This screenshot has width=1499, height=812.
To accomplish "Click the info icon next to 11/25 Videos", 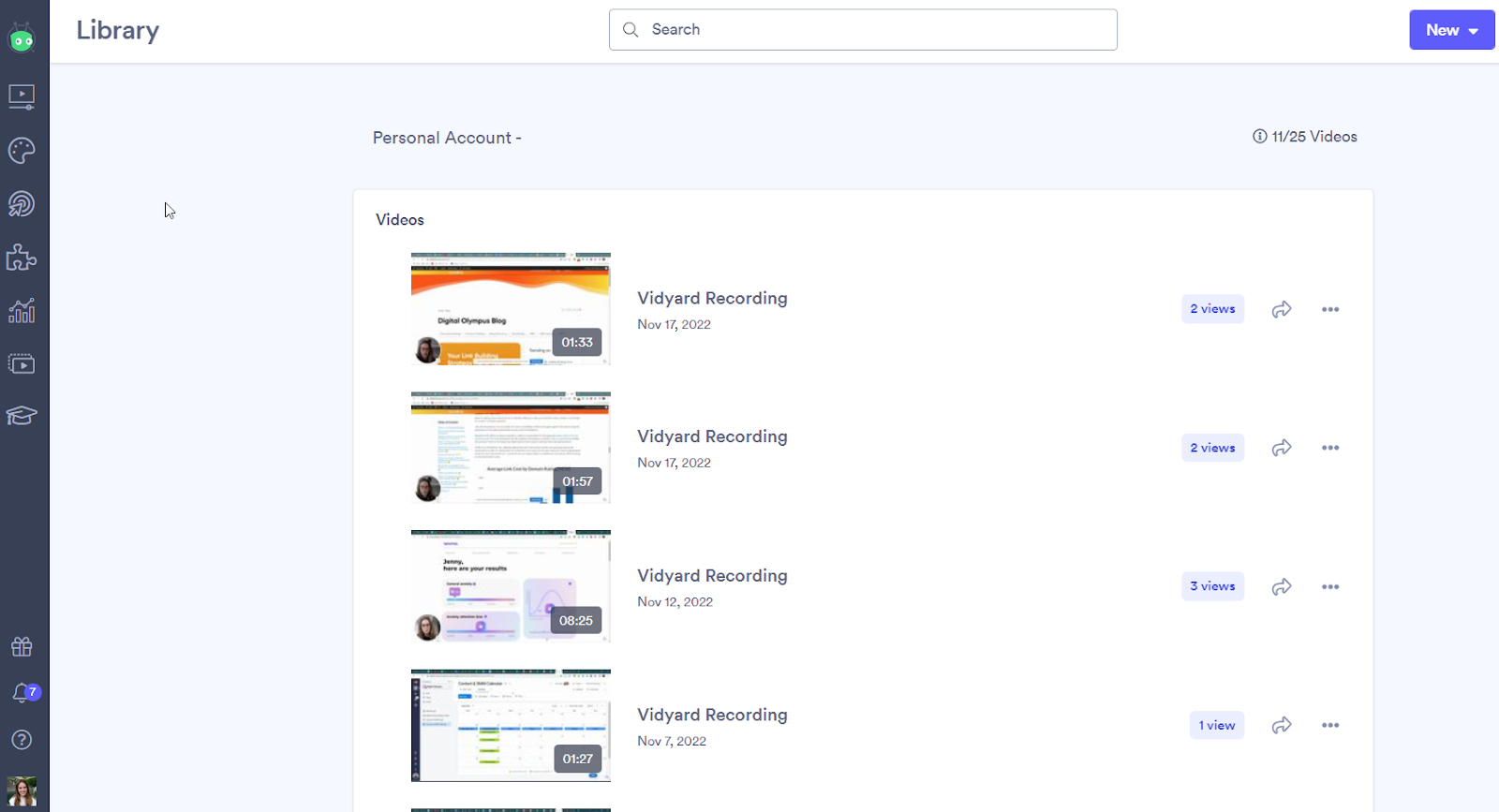I will (1260, 137).
